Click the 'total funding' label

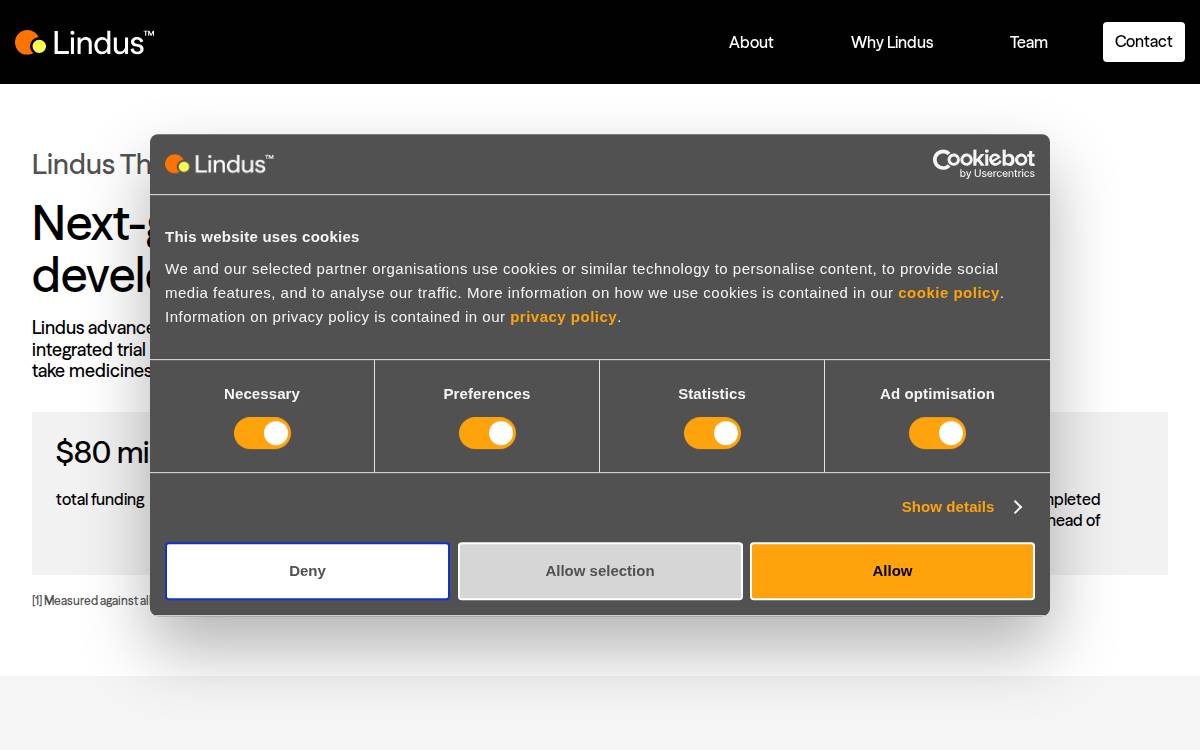coord(100,499)
